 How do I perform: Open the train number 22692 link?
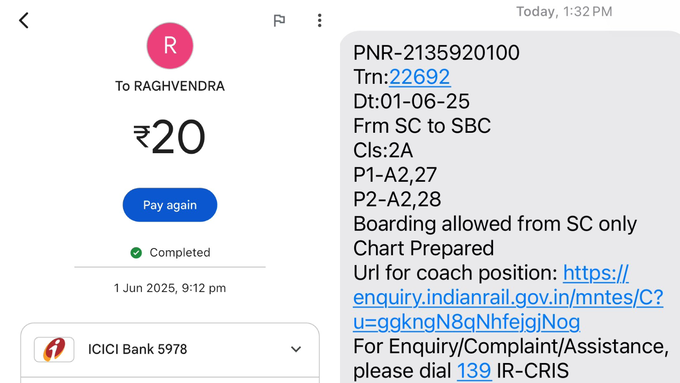tap(419, 77)
